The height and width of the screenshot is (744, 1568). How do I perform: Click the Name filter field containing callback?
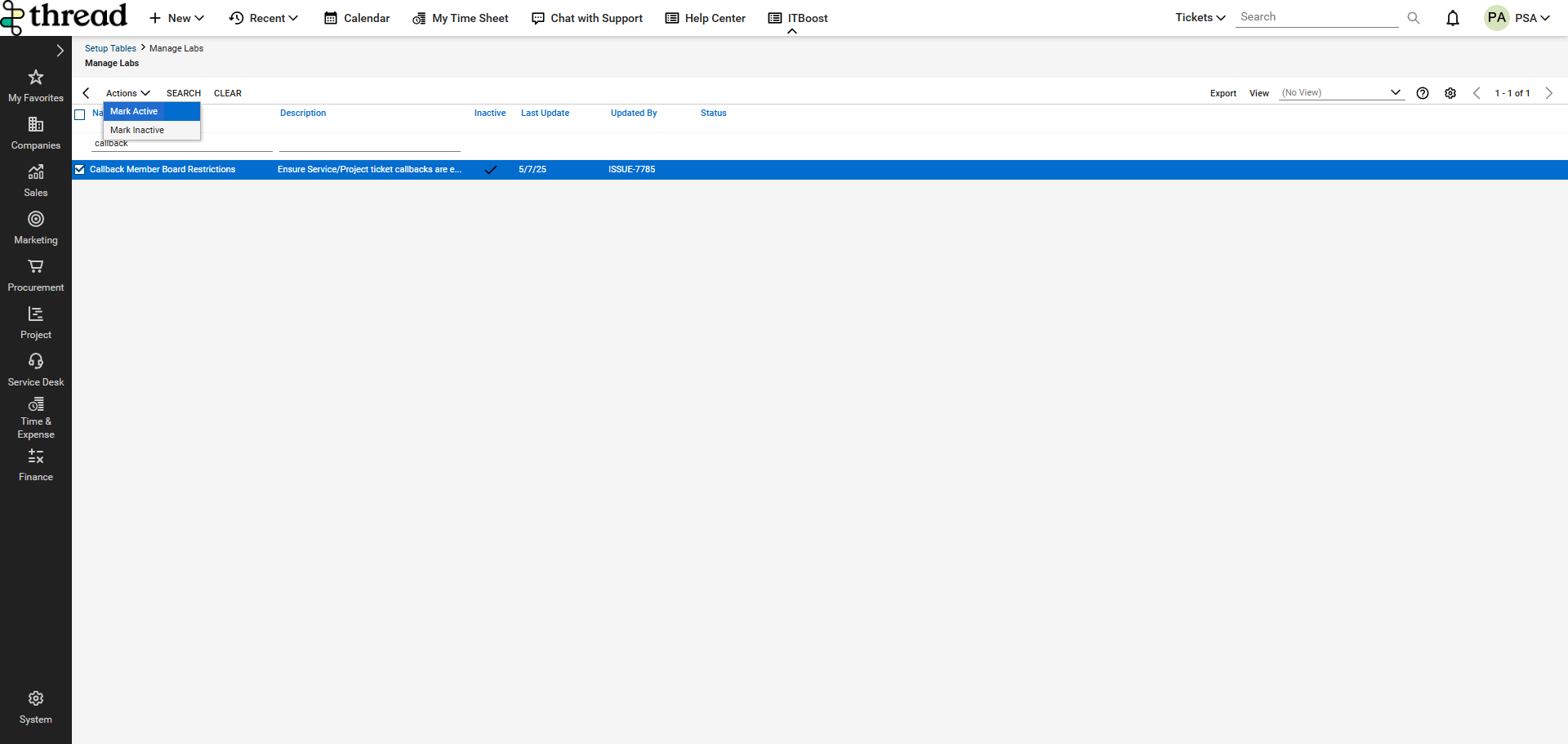(182, 144)
